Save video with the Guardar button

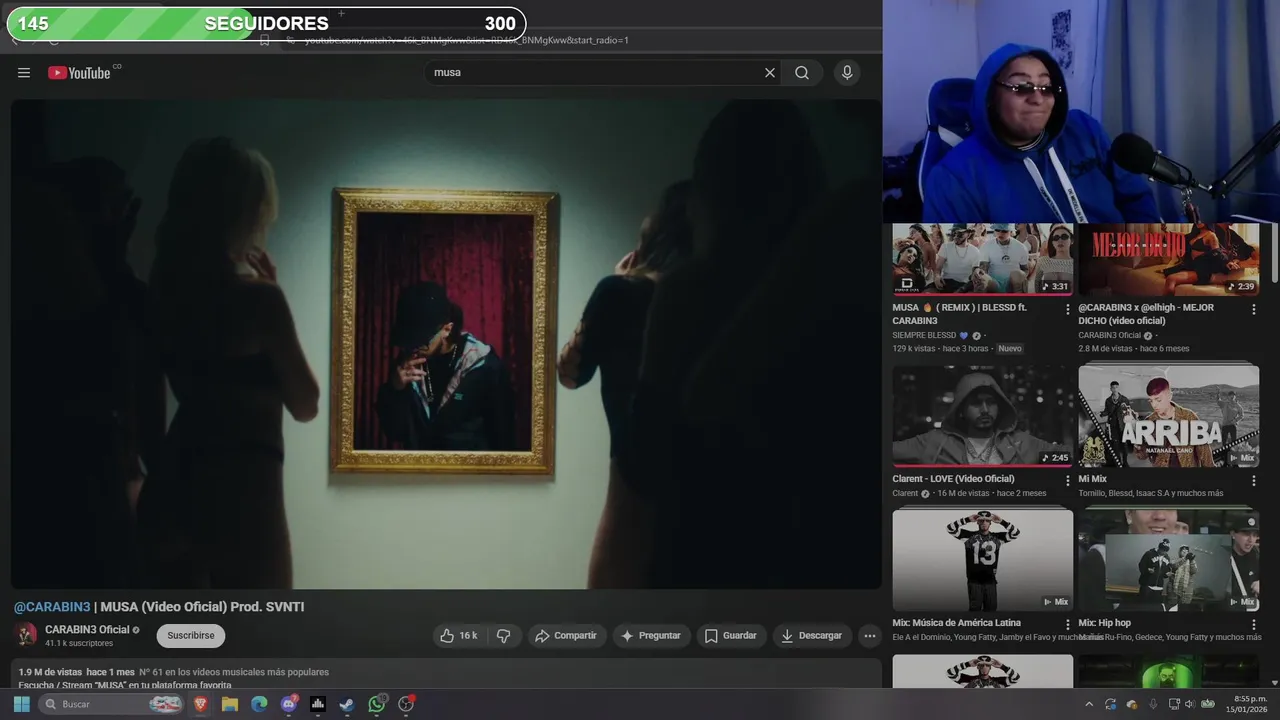click(x=731, y=636)
